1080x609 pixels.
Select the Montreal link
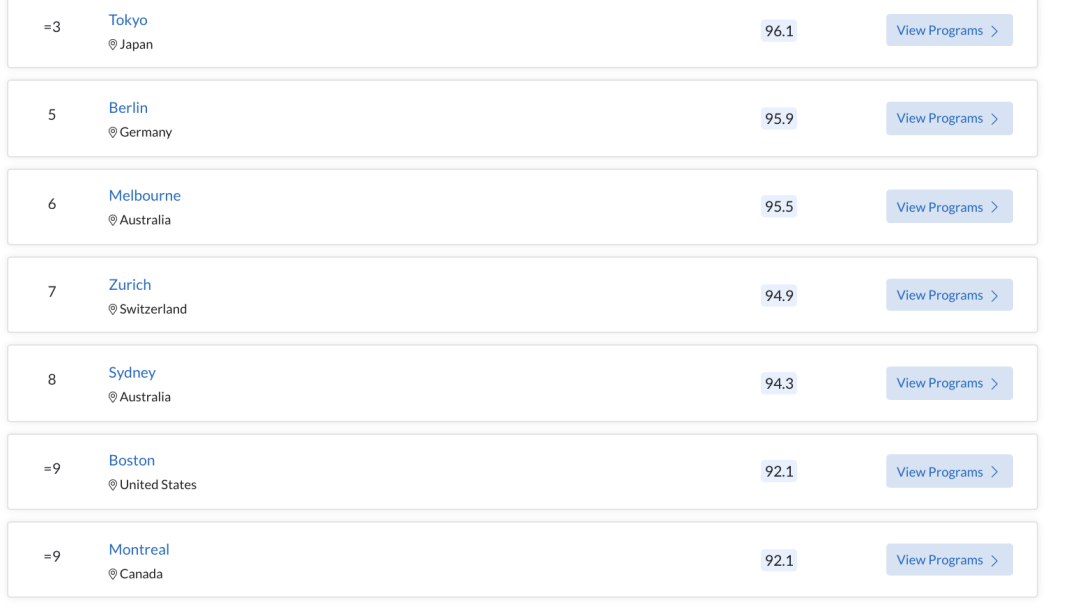click(139, 550)
